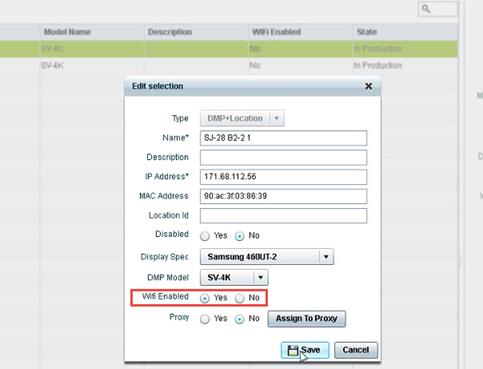Select No for Proxy
Image resolution: width=483 pixels, height=369 pixels.
point(239,319)
